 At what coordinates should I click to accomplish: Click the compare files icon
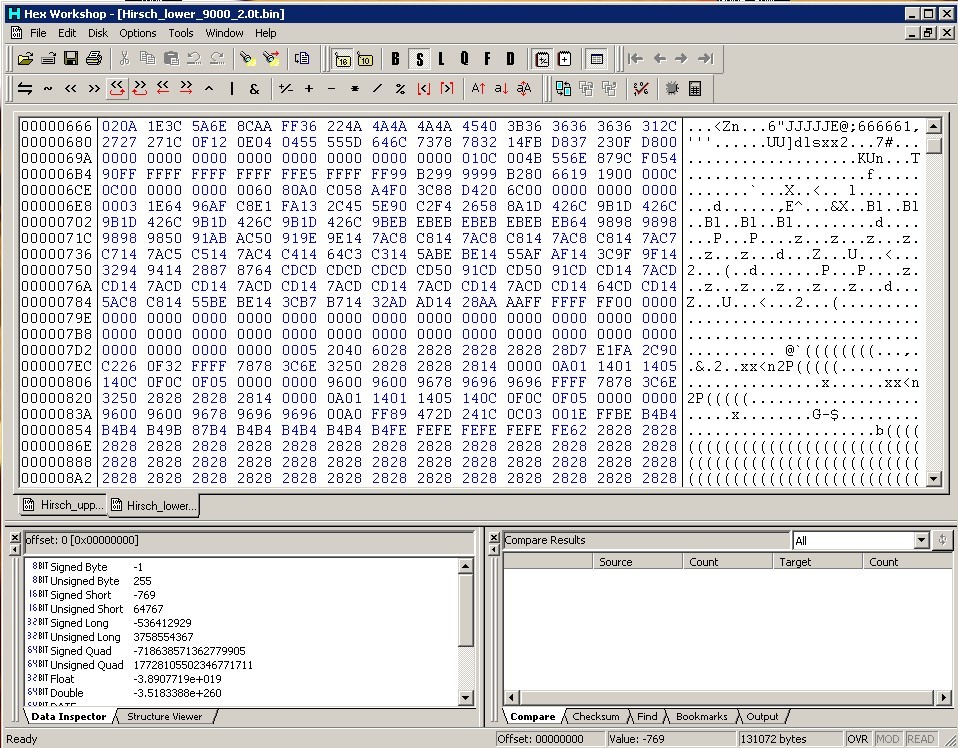coord(563,89)
